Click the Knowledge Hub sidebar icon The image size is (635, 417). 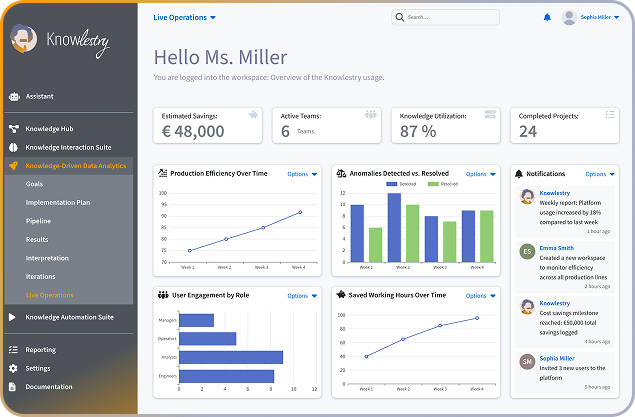click(14, 129)
